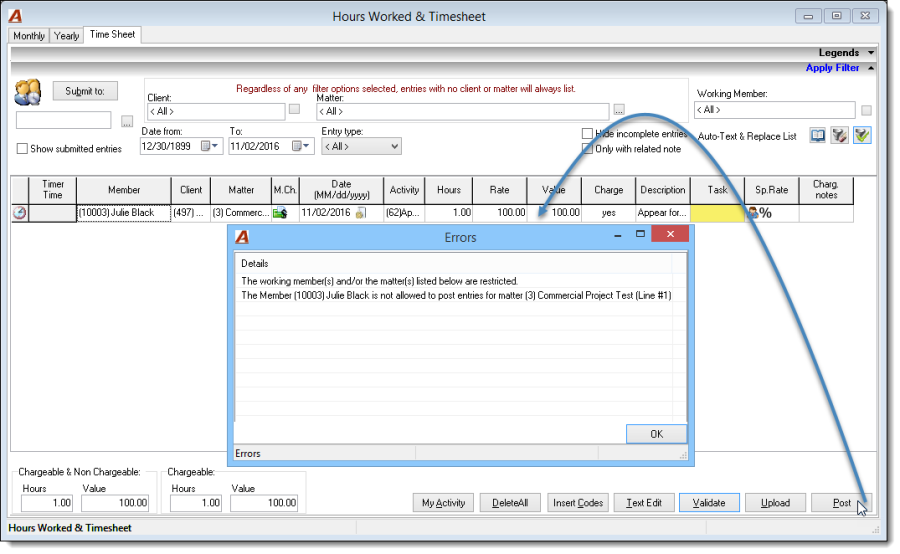Open Submit to browse ellipsis button
This screenshot has width=900, height=554.
[x=127, y=121]
